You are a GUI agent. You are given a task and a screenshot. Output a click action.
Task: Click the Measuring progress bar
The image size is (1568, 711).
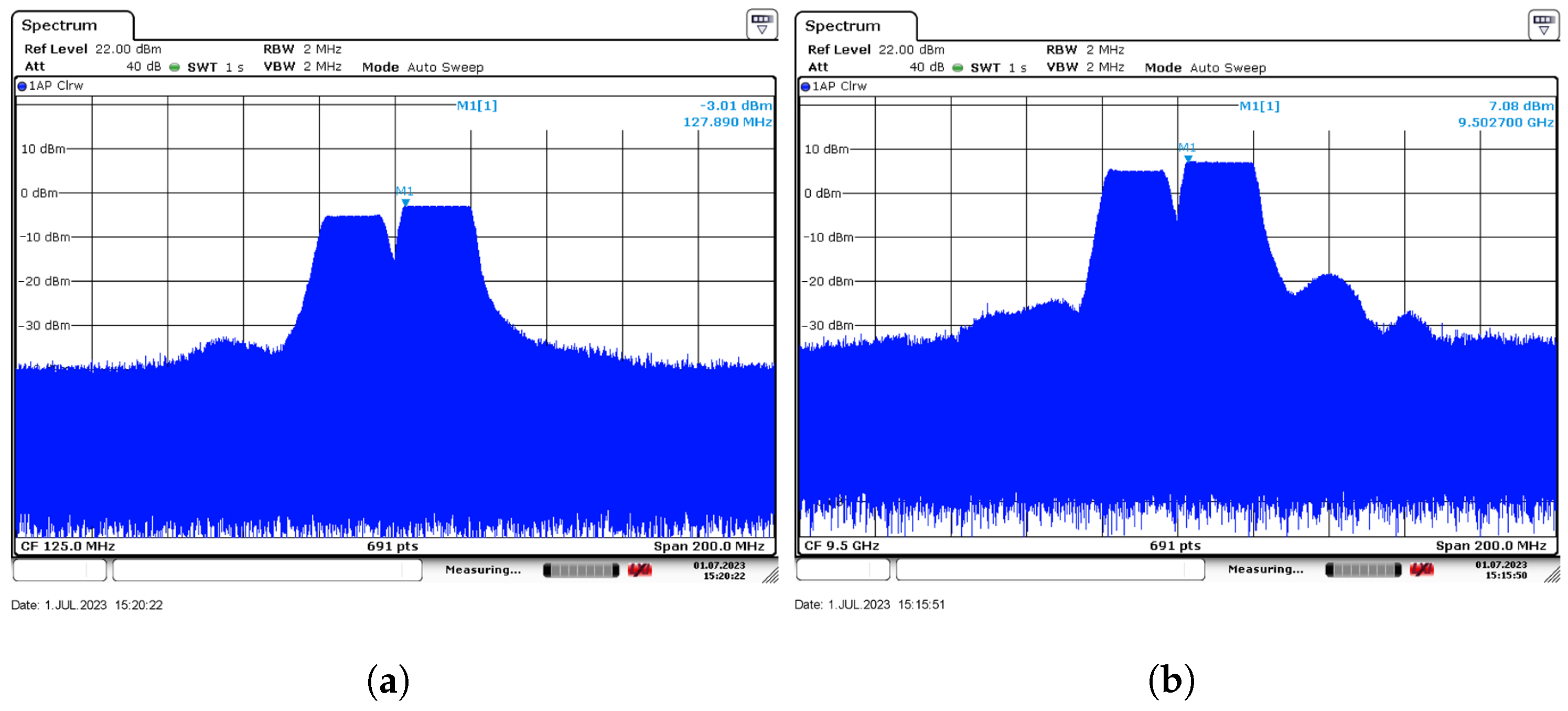(581, 570)
